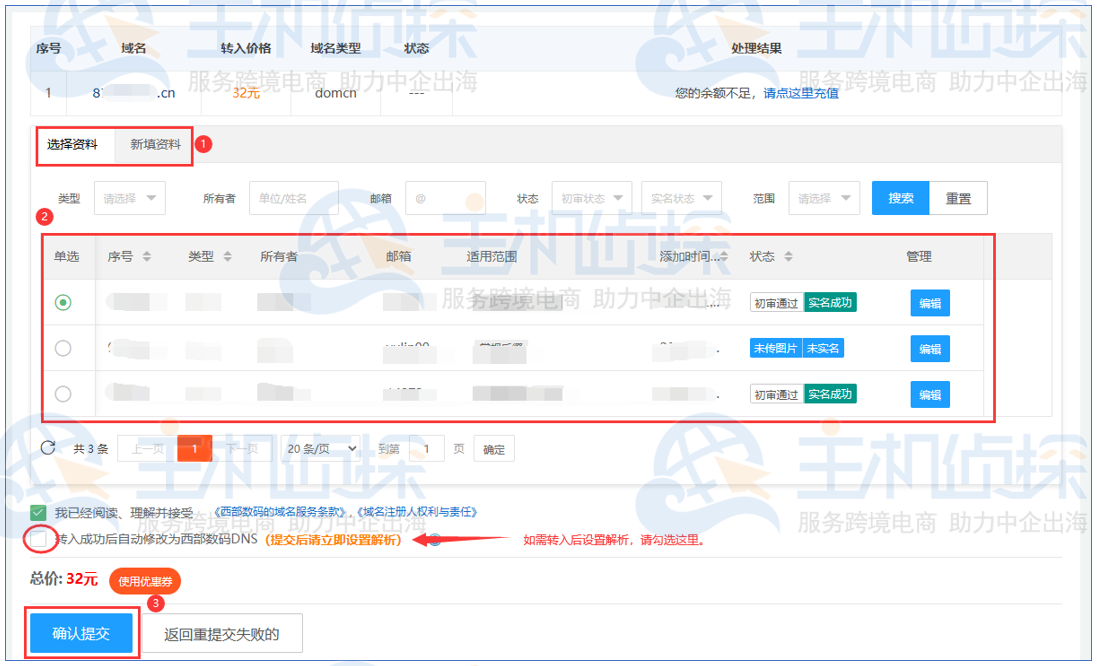Sort records by the 状态 column
The width and height of the screenshot is (1097, 666).
pos(786,256)
